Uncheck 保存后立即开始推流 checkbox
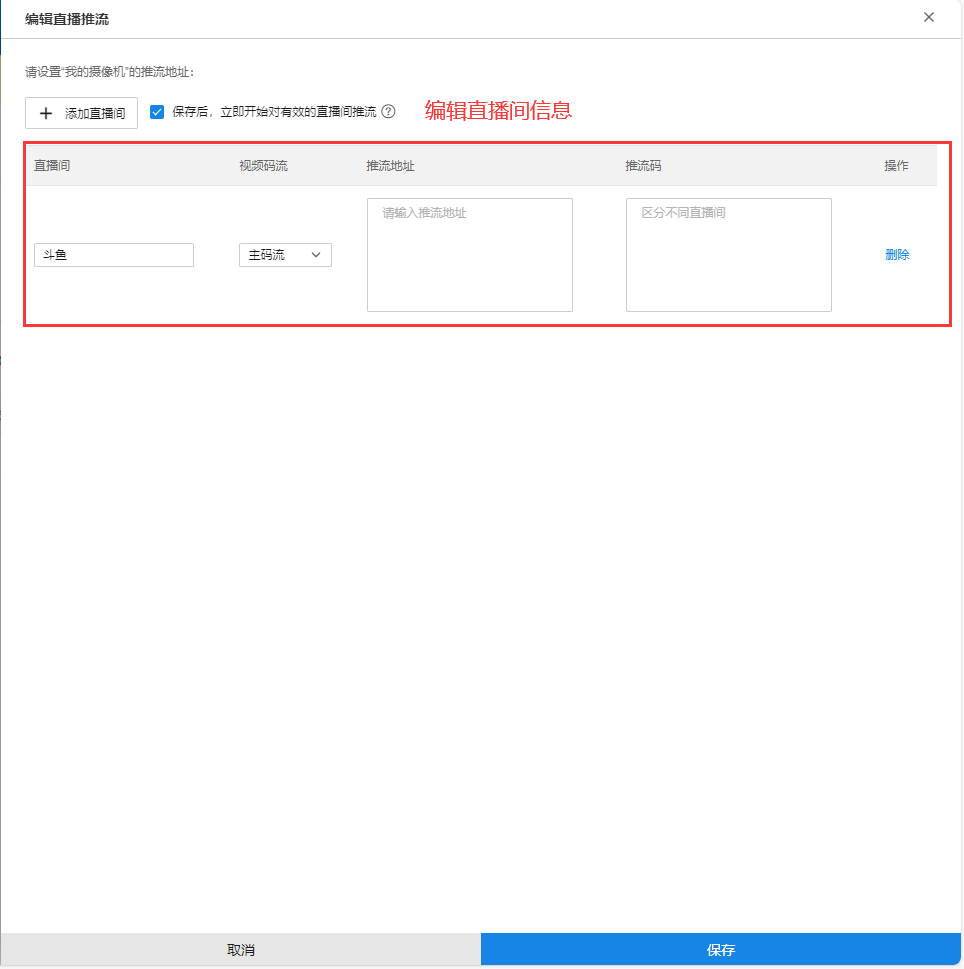 click(x=157, y=112)
